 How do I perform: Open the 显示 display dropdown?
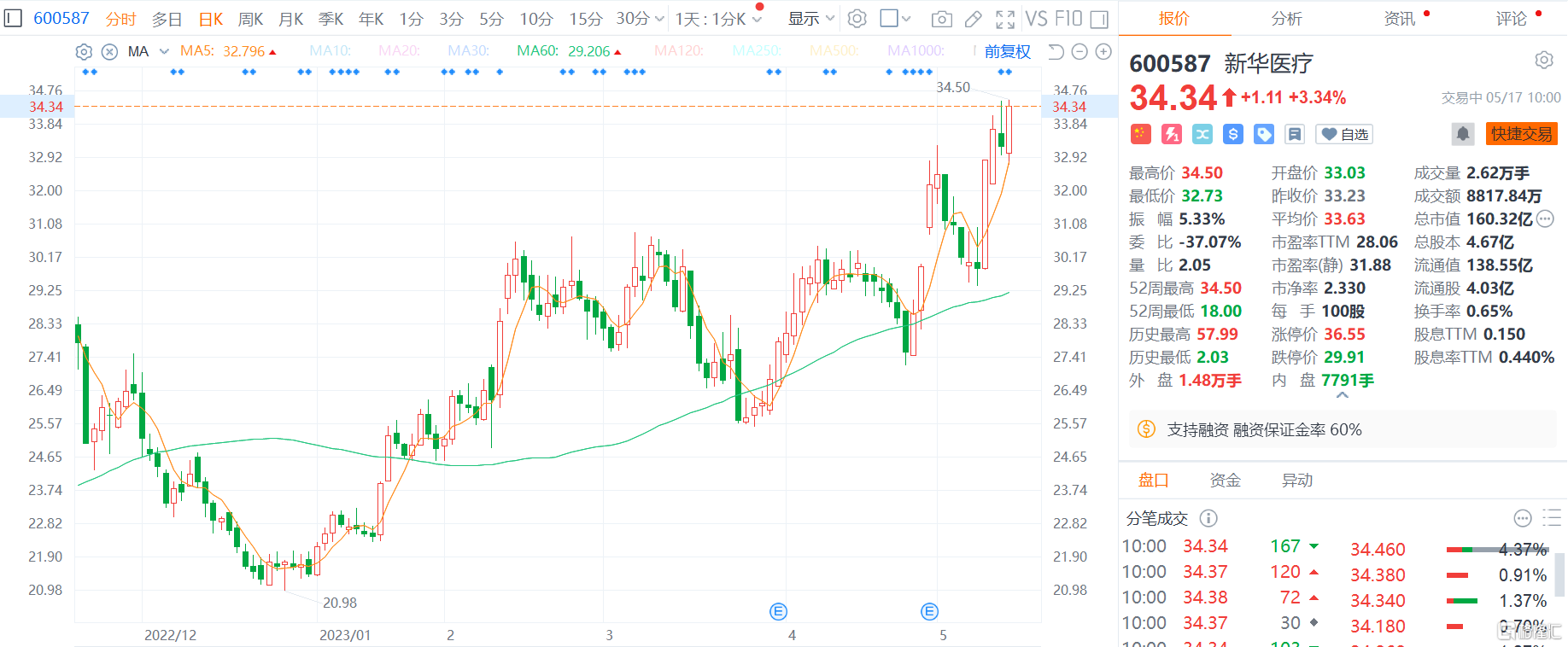[x=811, y=19]
